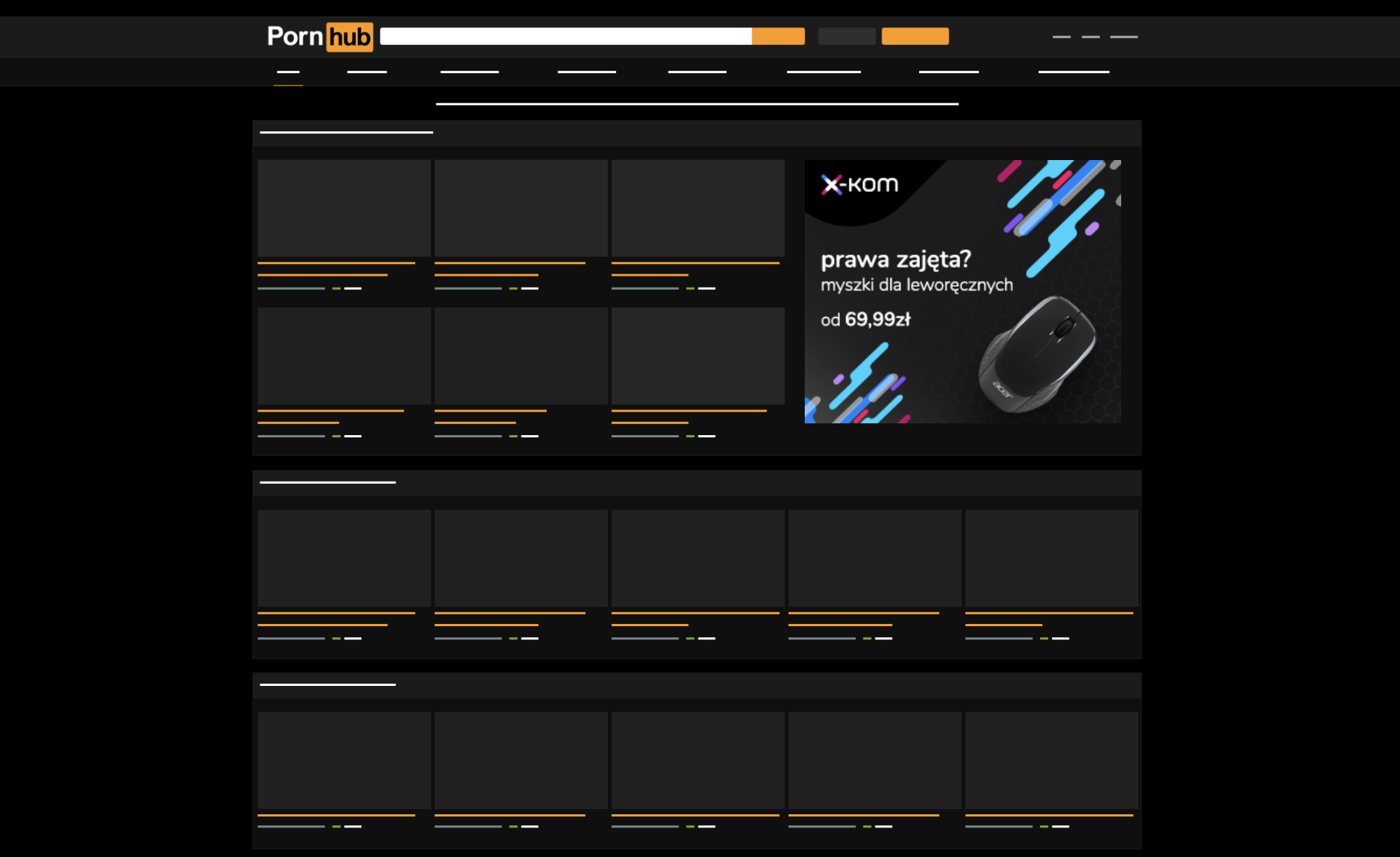Click the dark gray header button beside search
The height and width of the screenshot is (857, 1400).
(x=846, y=36)
